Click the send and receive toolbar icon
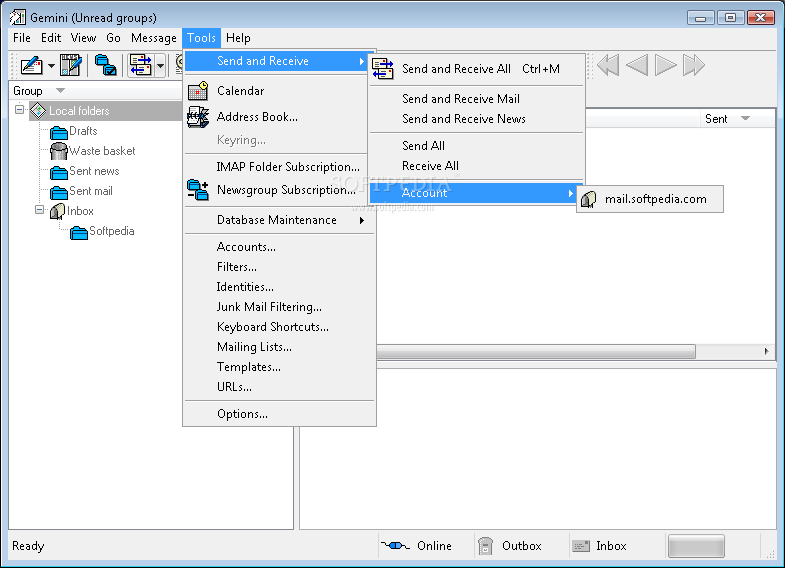 pyautogui.click(x=140, y=65)
